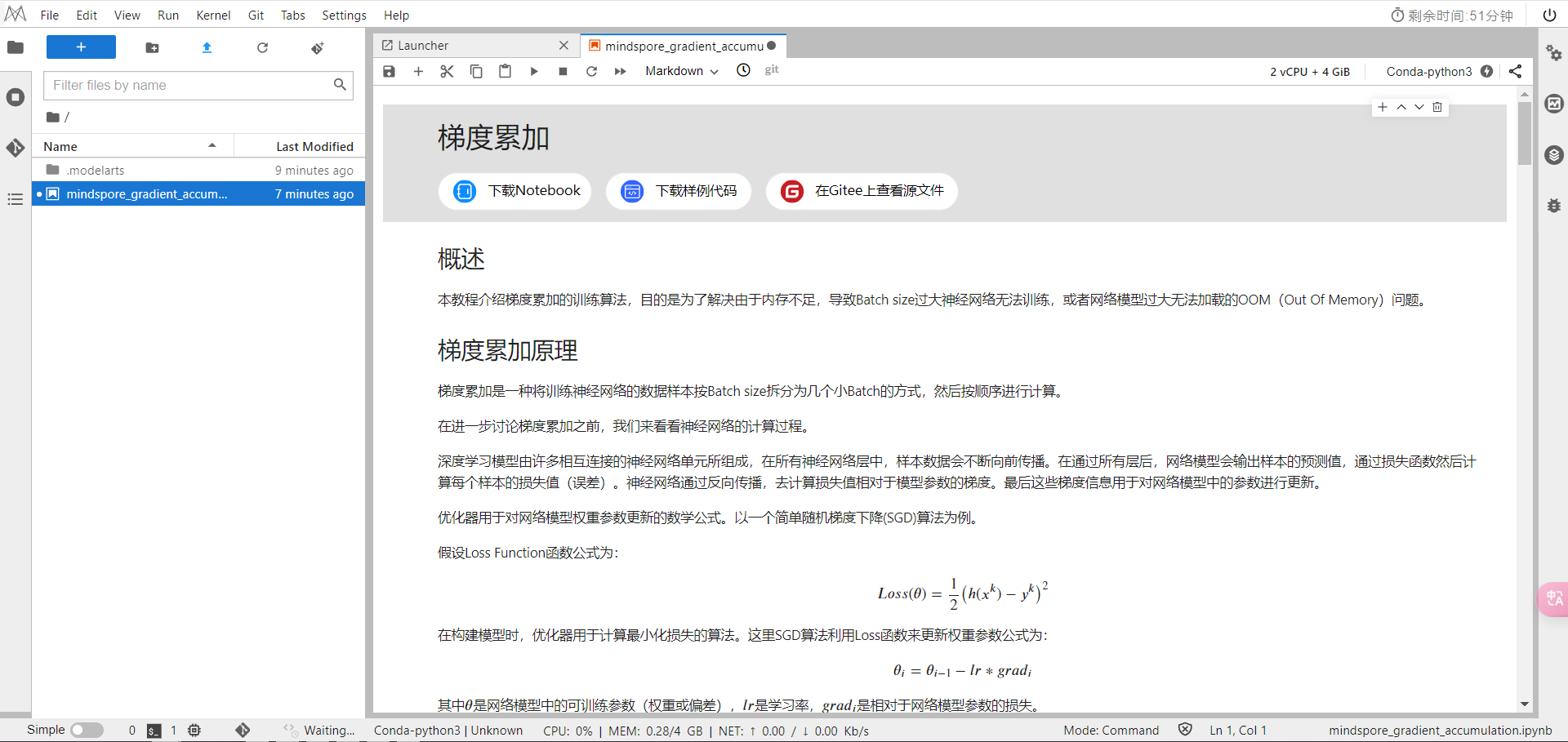The image size is (1568, 742).
Task: Move cell up with the up chevron
Action: [x=1401, y=107]
